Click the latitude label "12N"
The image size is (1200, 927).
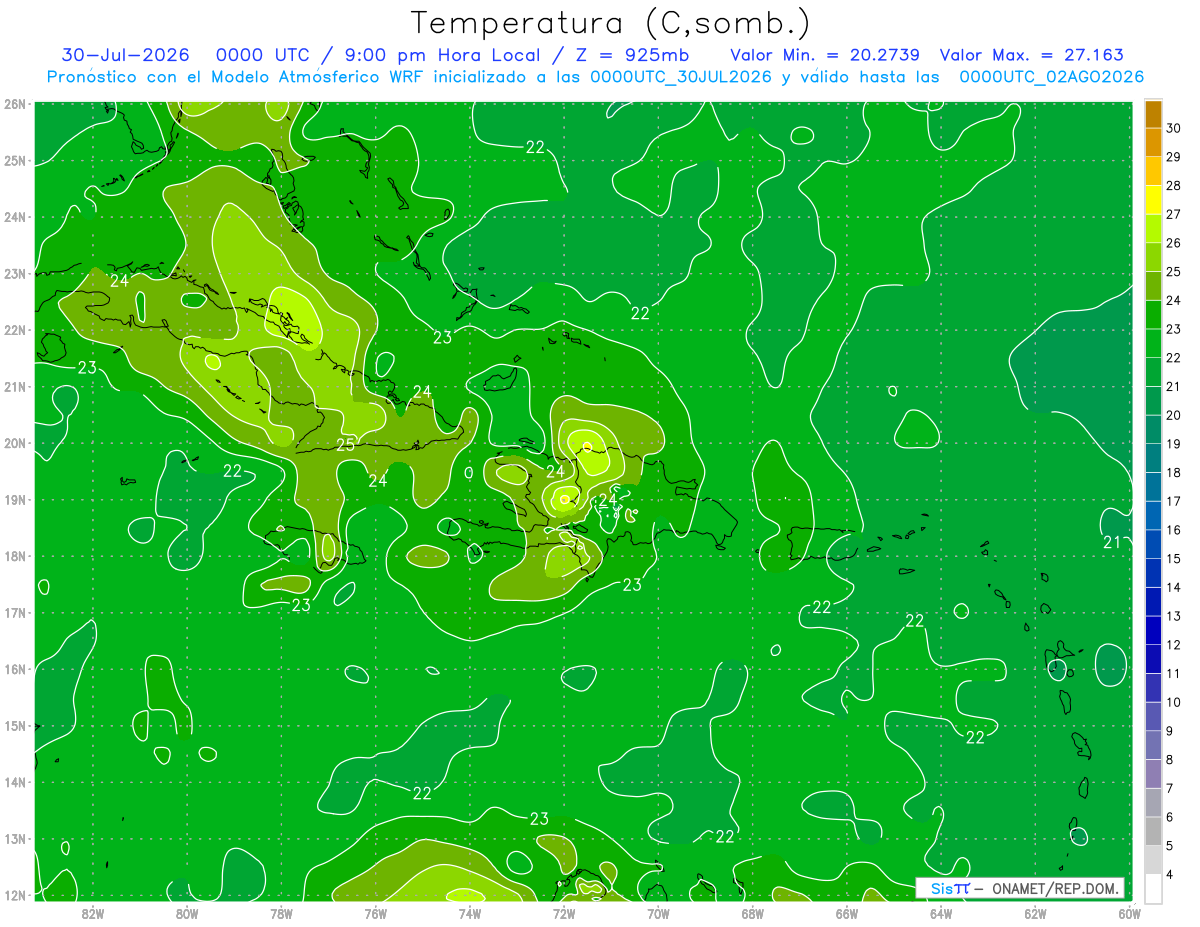point(16,895)
